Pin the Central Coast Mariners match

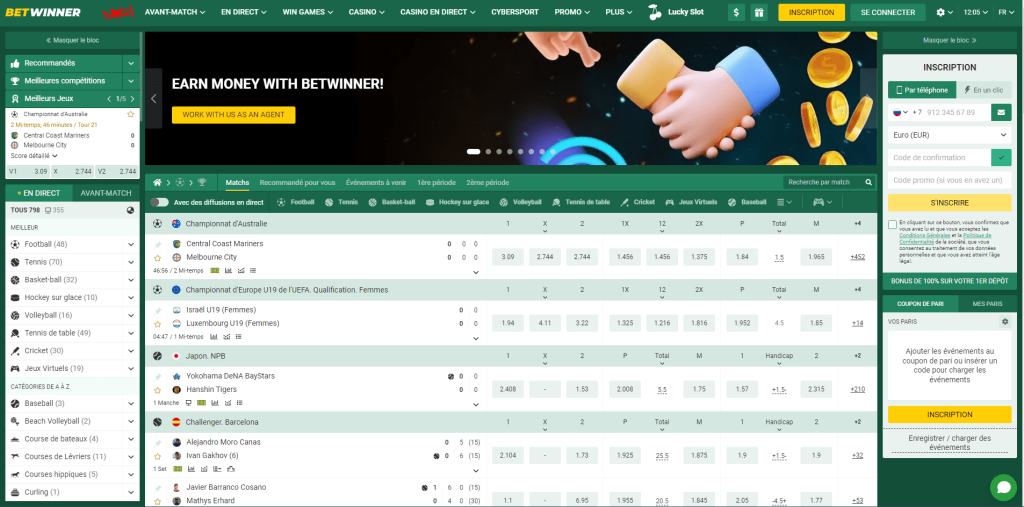[x=157, y=244]
